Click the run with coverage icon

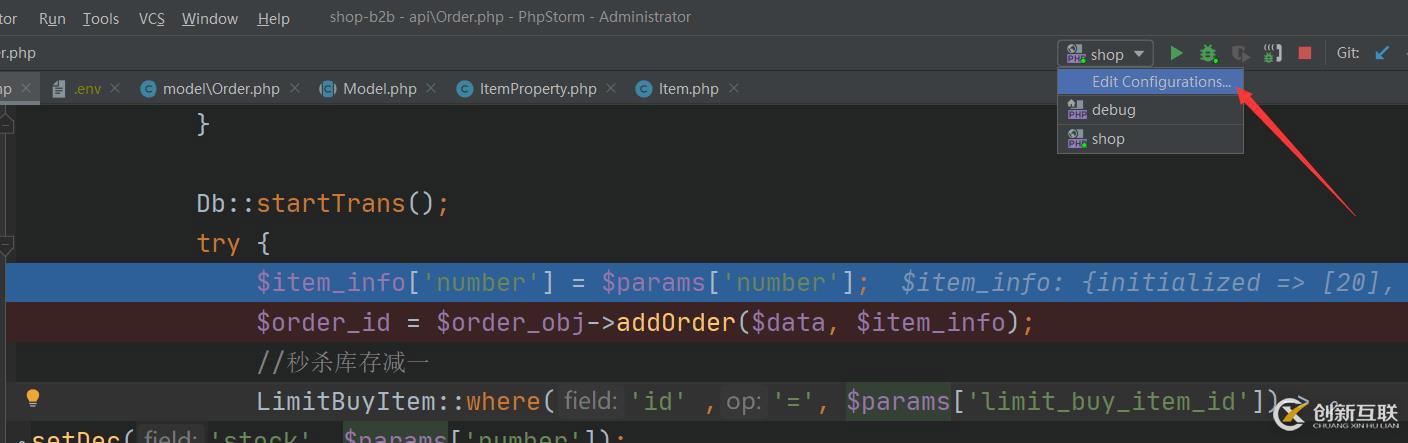[1240, 53]
